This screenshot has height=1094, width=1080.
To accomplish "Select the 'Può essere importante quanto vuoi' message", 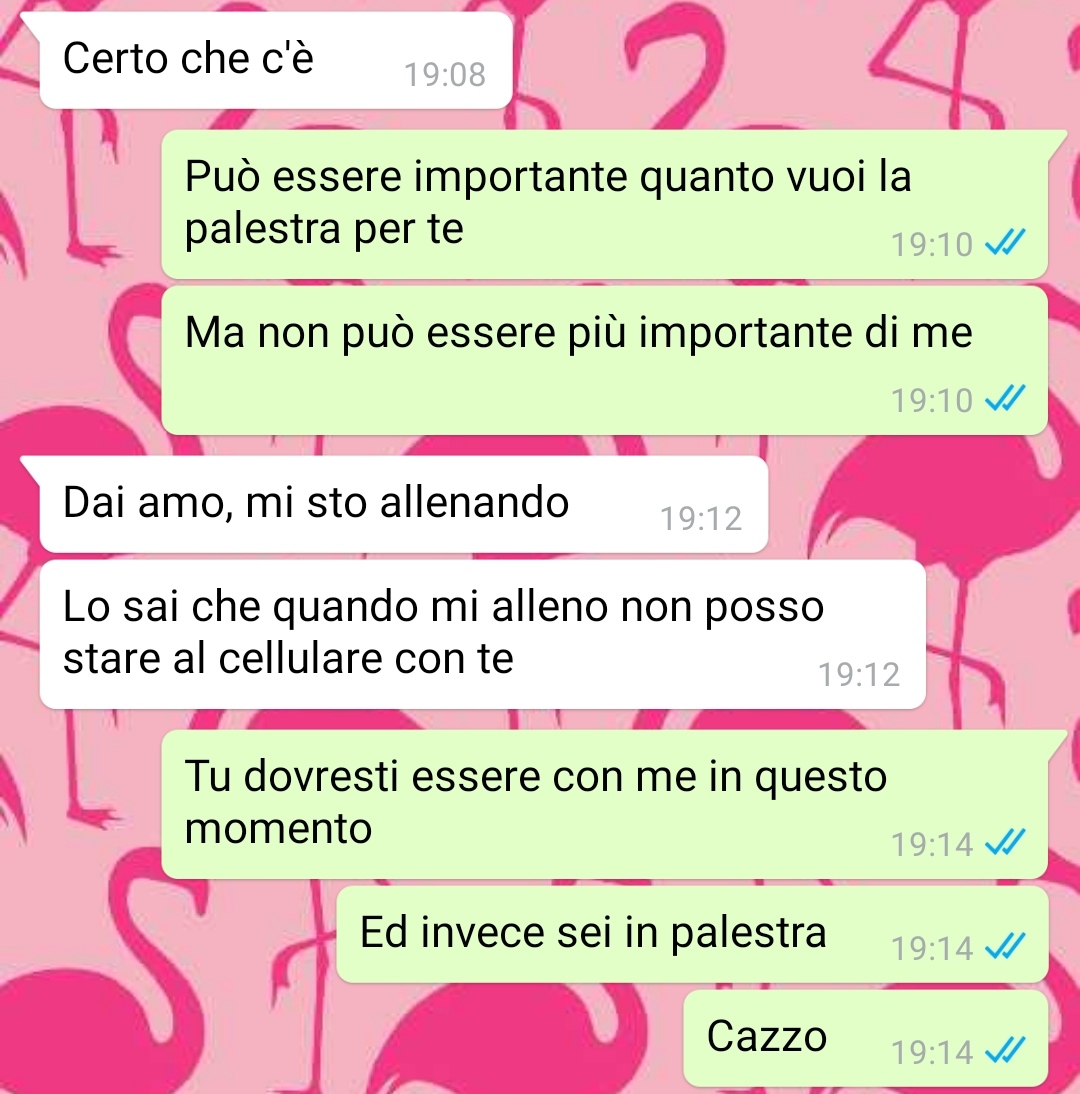I will point(604,204).
